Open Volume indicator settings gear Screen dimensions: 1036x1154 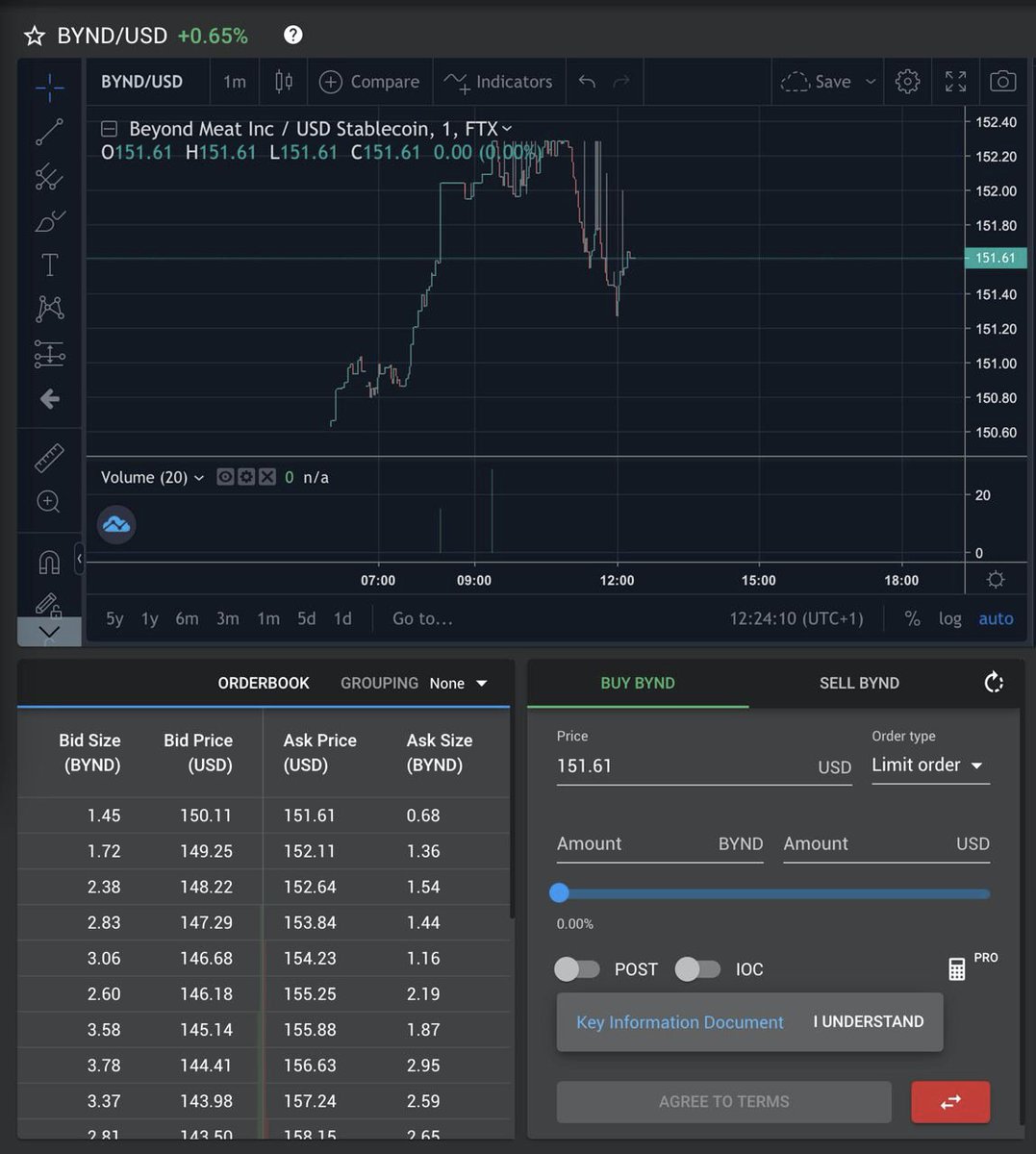click(246, 477)
